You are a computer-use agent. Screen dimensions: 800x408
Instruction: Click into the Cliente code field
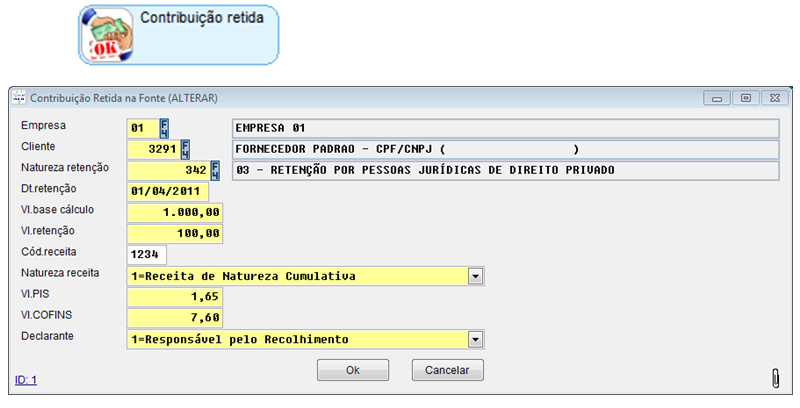tap(153, 149)
